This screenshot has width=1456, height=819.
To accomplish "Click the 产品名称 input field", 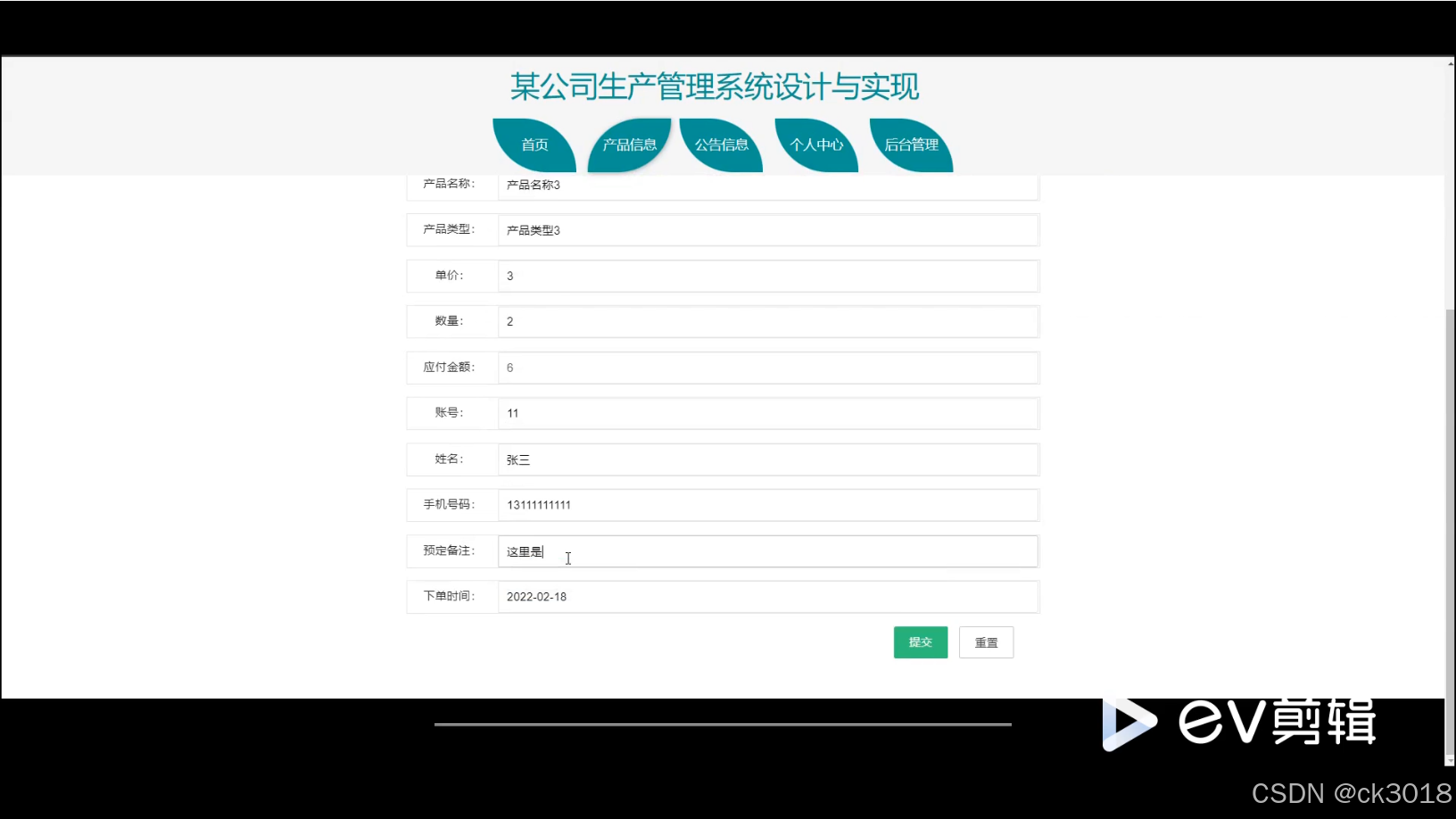I will [x=767, y=185].
